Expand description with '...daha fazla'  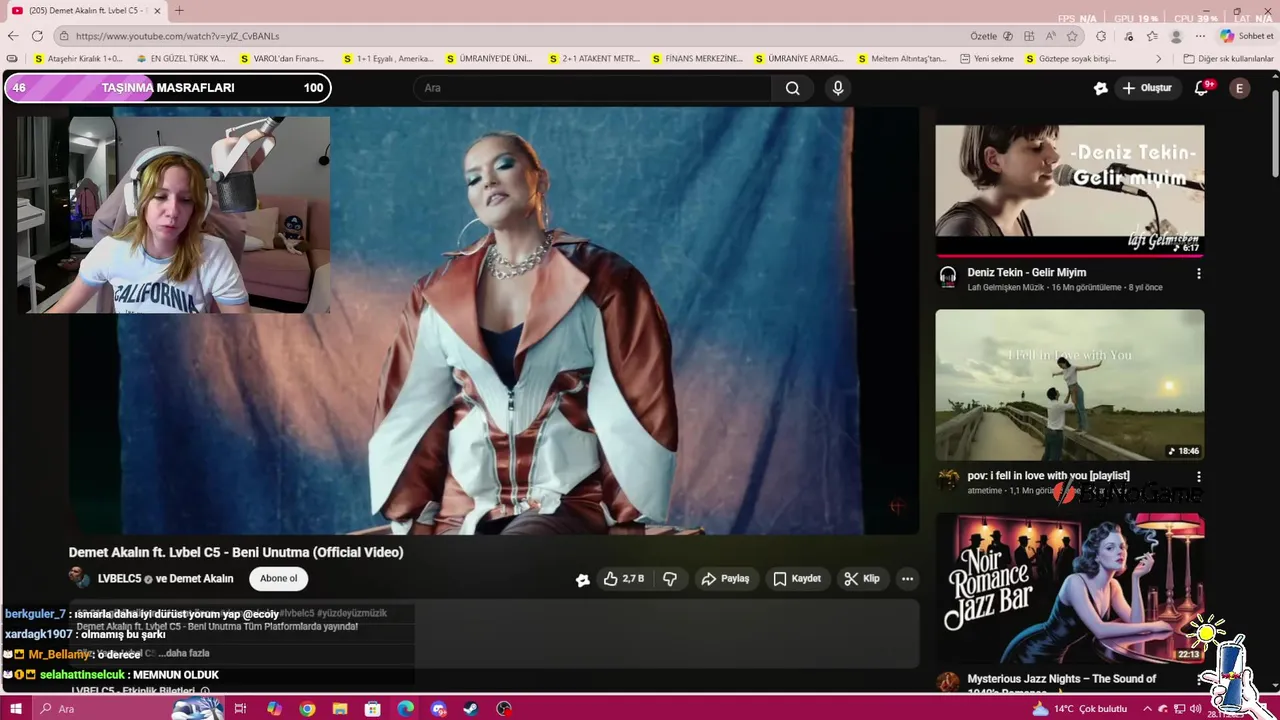[x=186, y=653]
